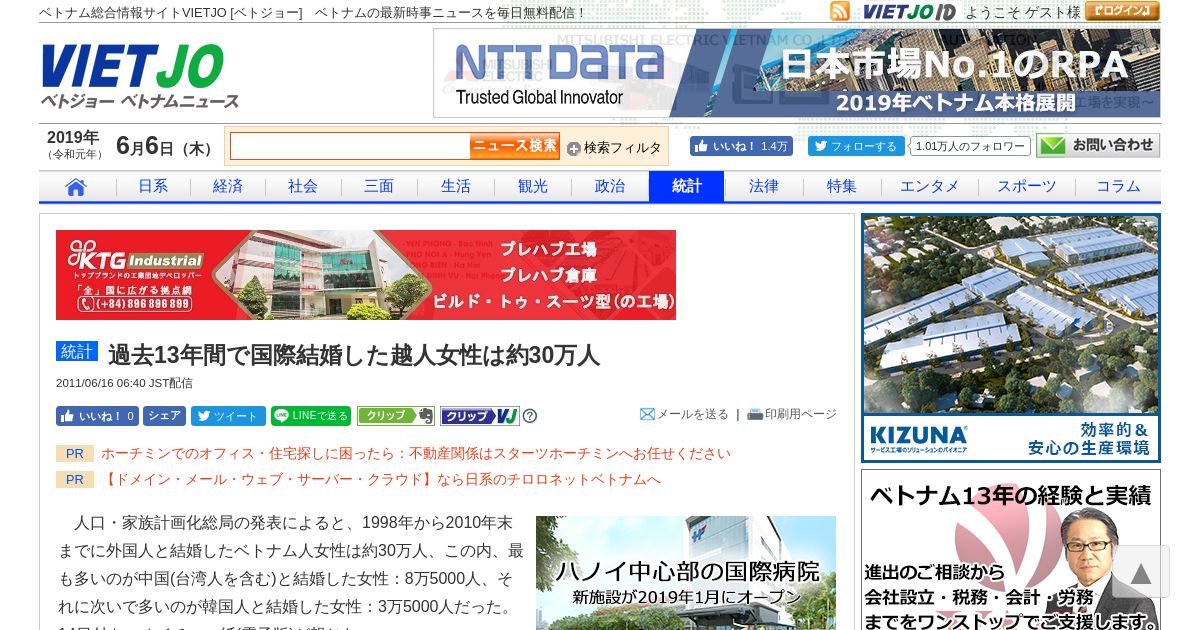Click the clip help question mark icon

click(x=530, y=416)
